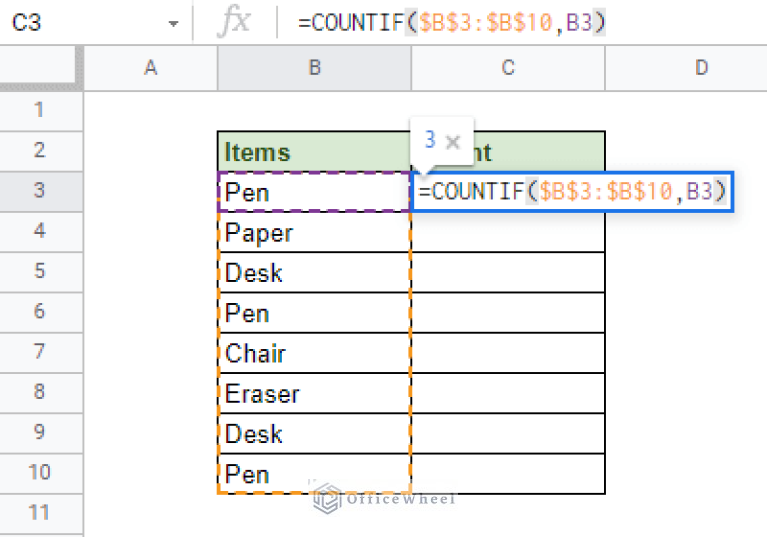The image size is (767, 537).
Task: Click the fx function icon
Action: pos(233,22)
